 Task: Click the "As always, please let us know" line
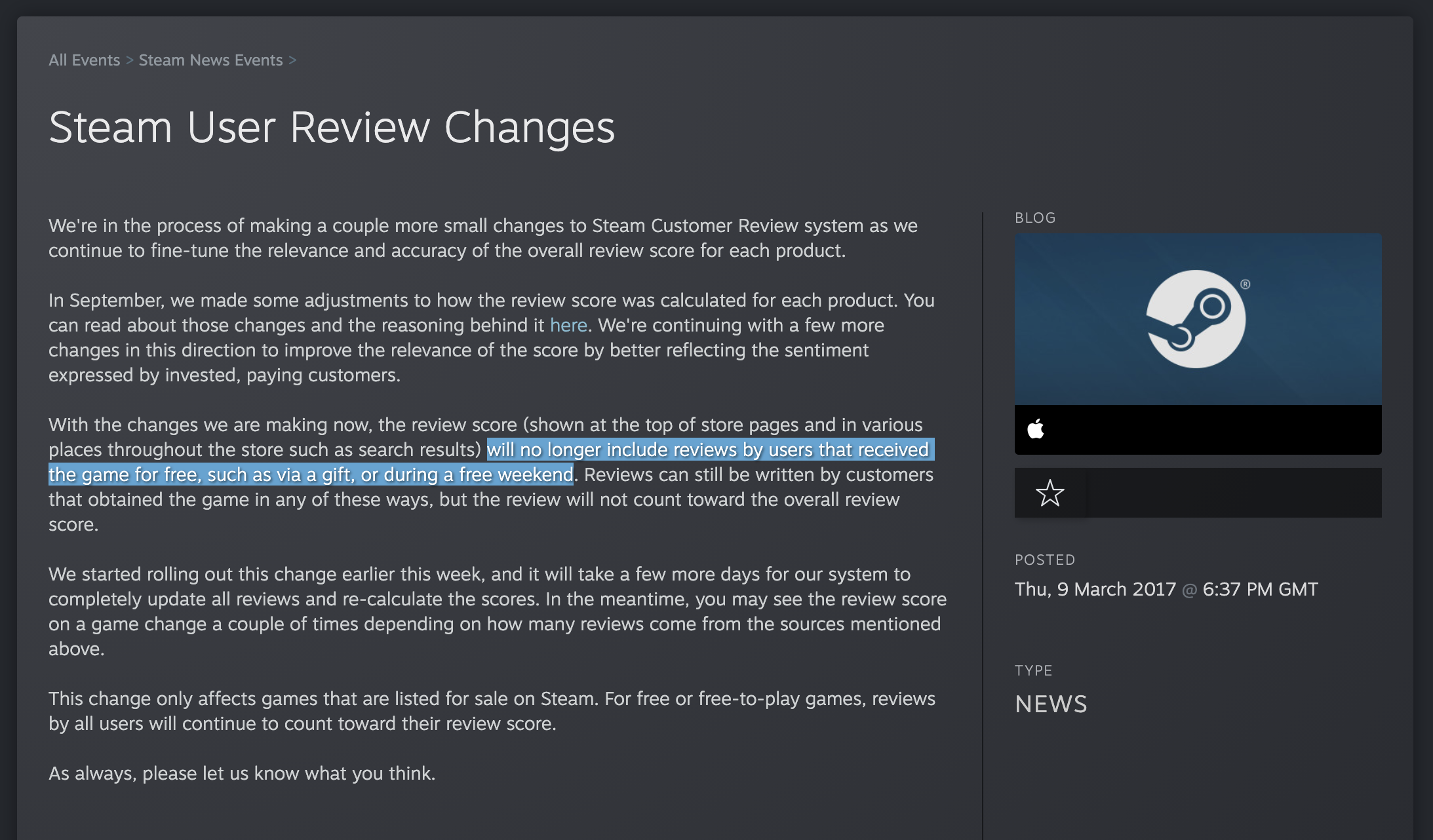[242, 773]
